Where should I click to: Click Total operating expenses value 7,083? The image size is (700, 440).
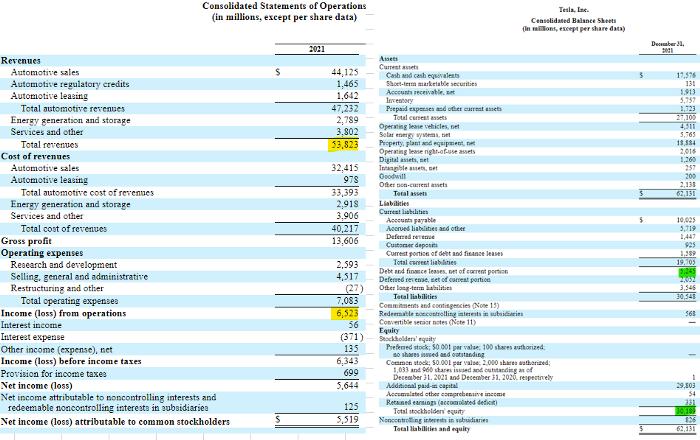click(x=347, y=301)
